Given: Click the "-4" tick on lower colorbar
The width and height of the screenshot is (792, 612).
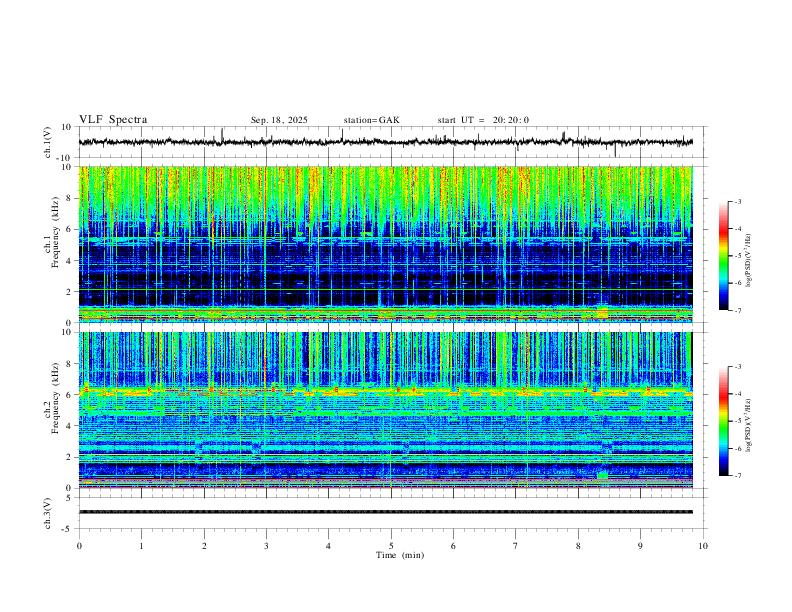Looking at the screenshot, I should tap(737, 393).
